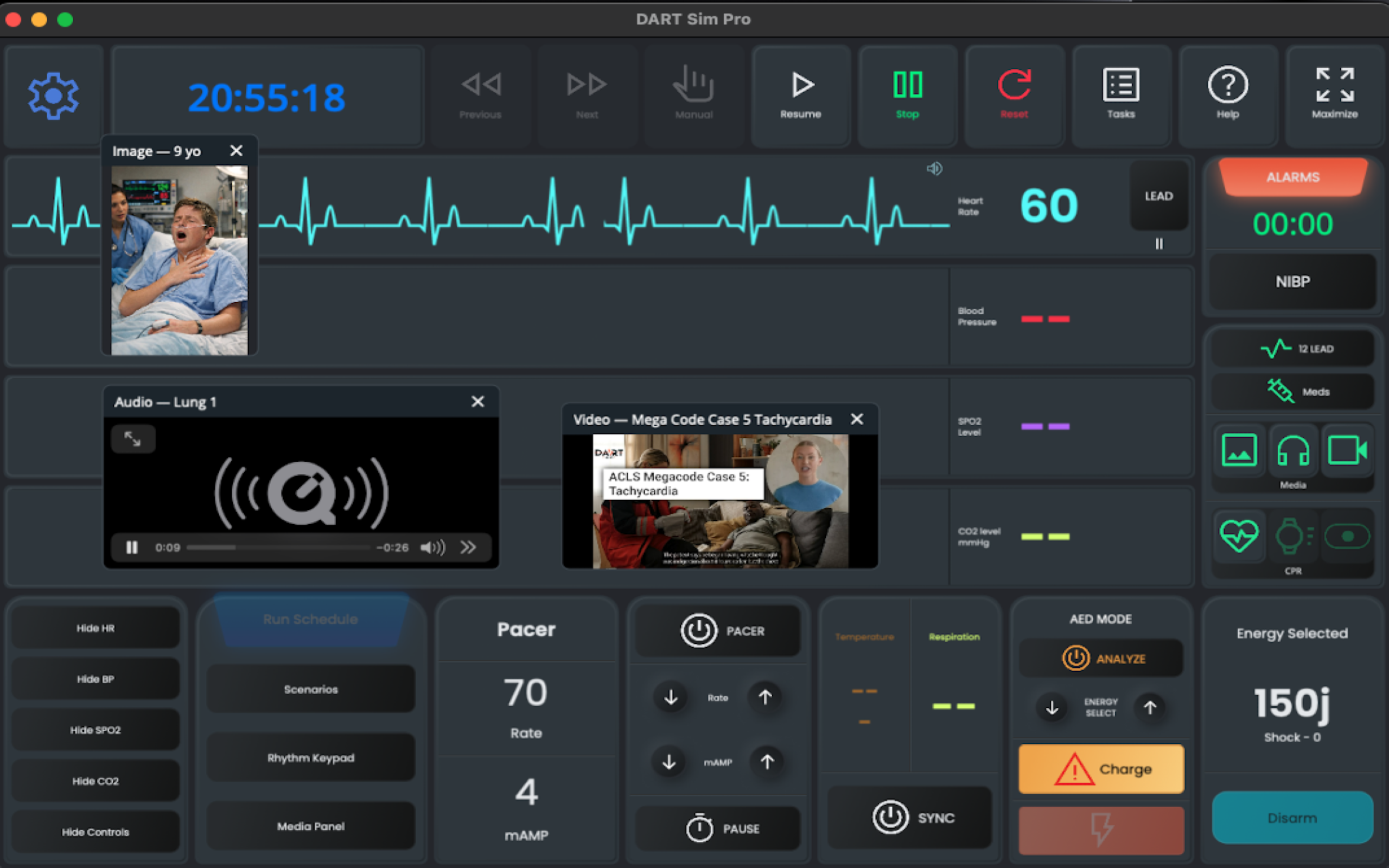Close the Audio — Lung 1 window
This screenshot has height=868, width=1389.
click(x=477, y=402)
